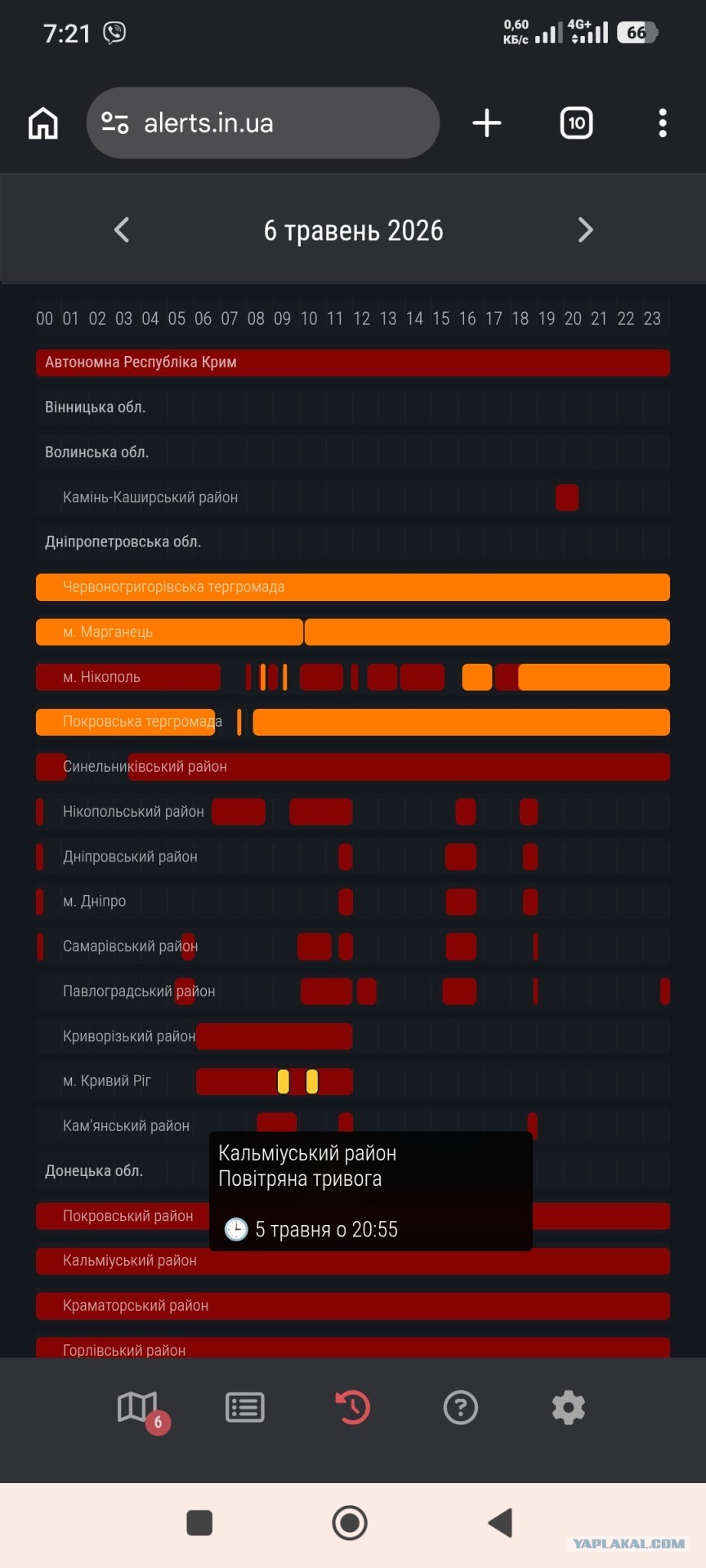The height and width of the screenshot is (1568, 706).
Task: Select the Червоногригорівська тергромада orange bar
Action: (353, 587)
